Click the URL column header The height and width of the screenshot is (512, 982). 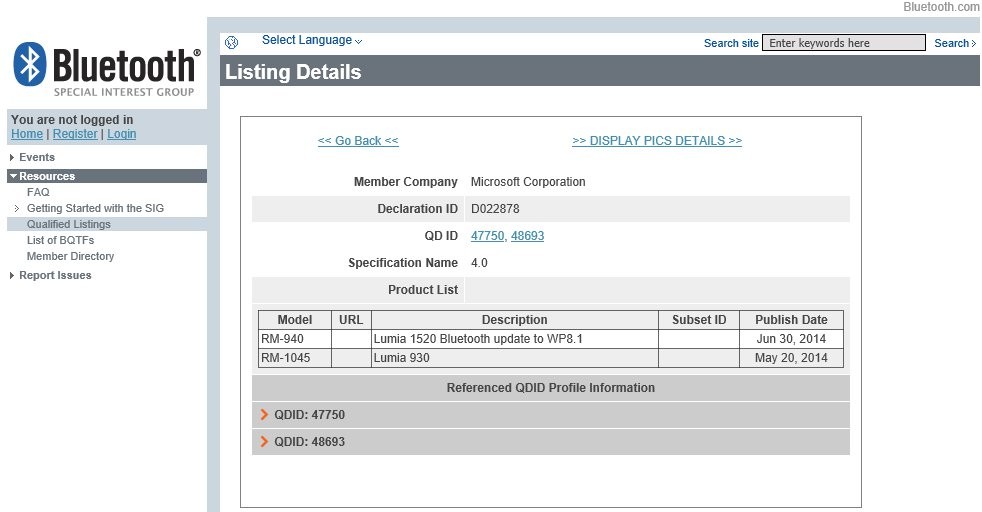click(351, 320)
